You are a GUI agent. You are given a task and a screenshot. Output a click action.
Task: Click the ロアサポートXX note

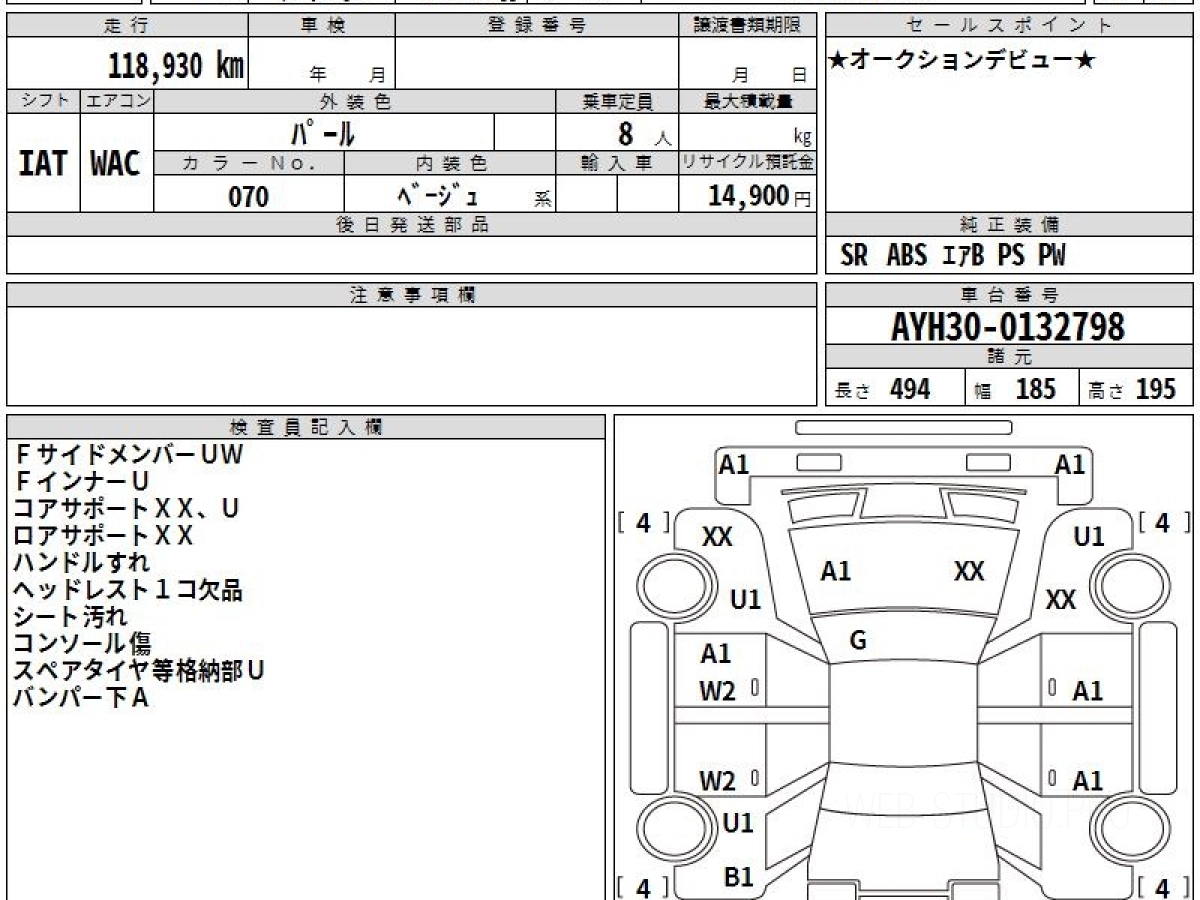(103, 536)
